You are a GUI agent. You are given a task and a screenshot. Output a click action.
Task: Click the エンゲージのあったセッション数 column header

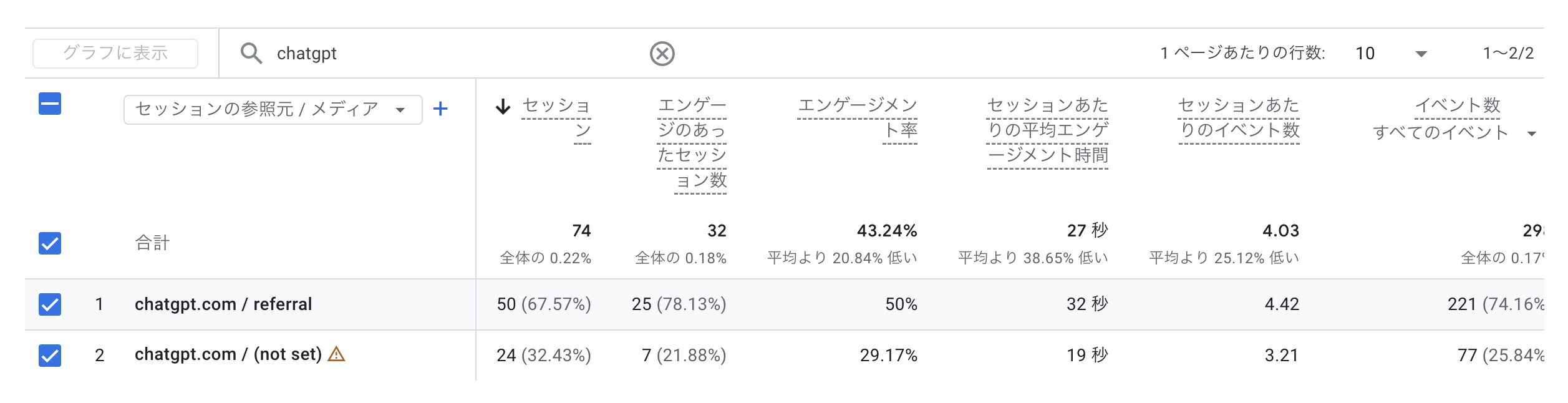click(692, 142)
